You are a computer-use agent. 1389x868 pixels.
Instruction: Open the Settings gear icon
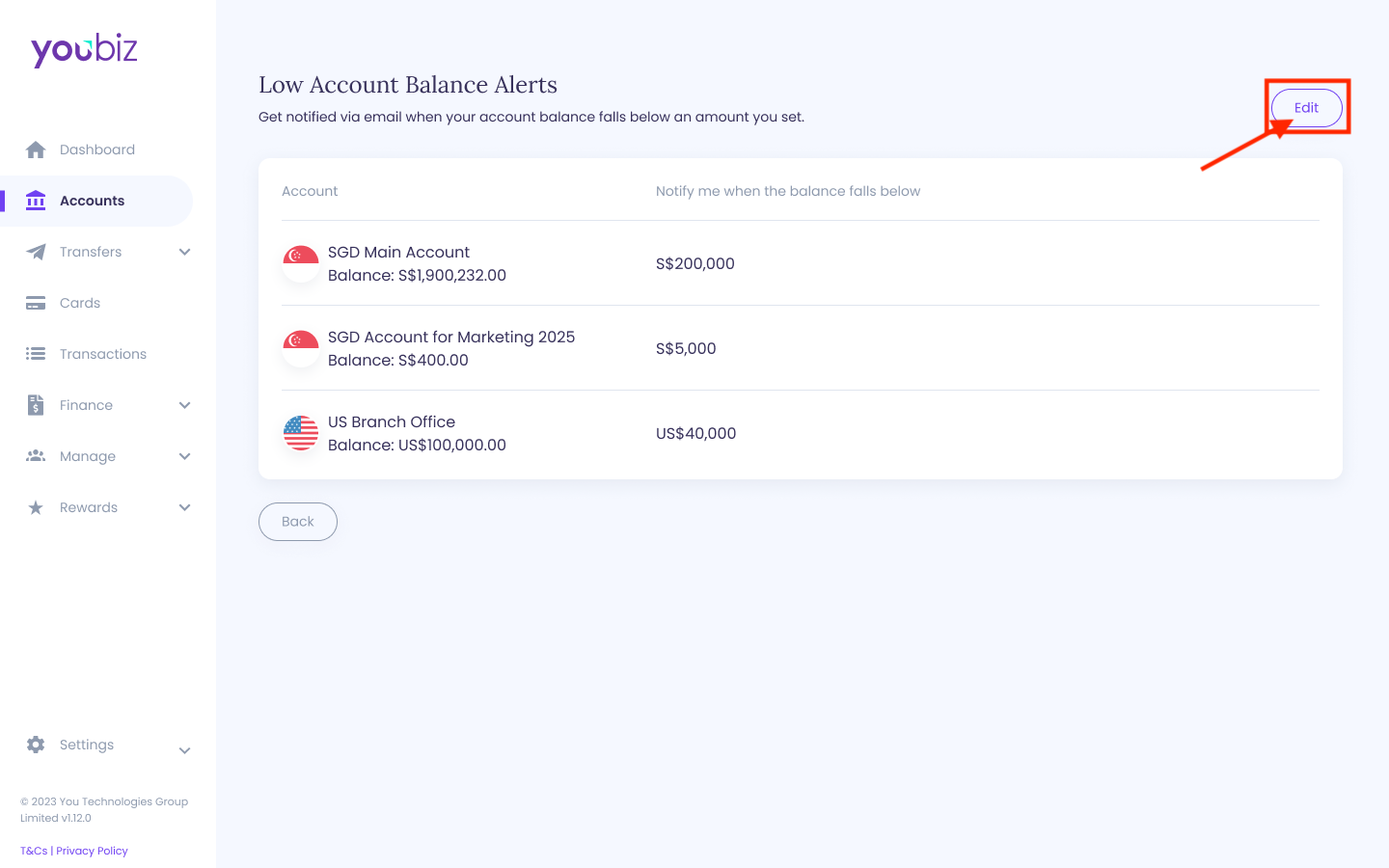(x=36, y=744)
